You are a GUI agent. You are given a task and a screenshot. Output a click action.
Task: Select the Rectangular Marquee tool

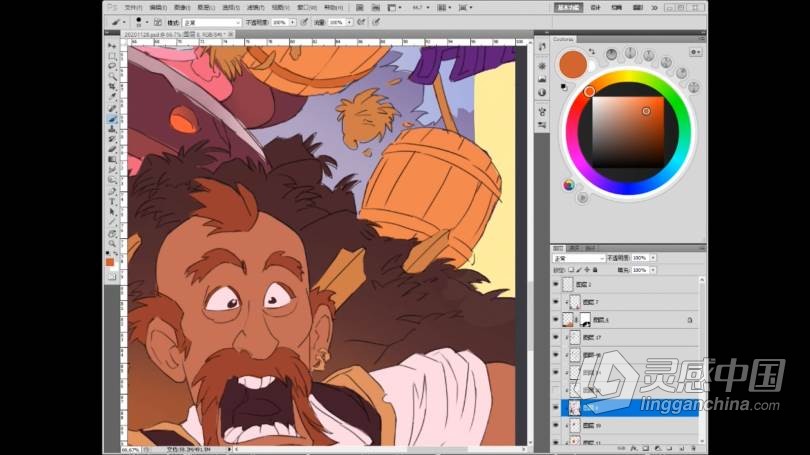click(x=112, y=56)
